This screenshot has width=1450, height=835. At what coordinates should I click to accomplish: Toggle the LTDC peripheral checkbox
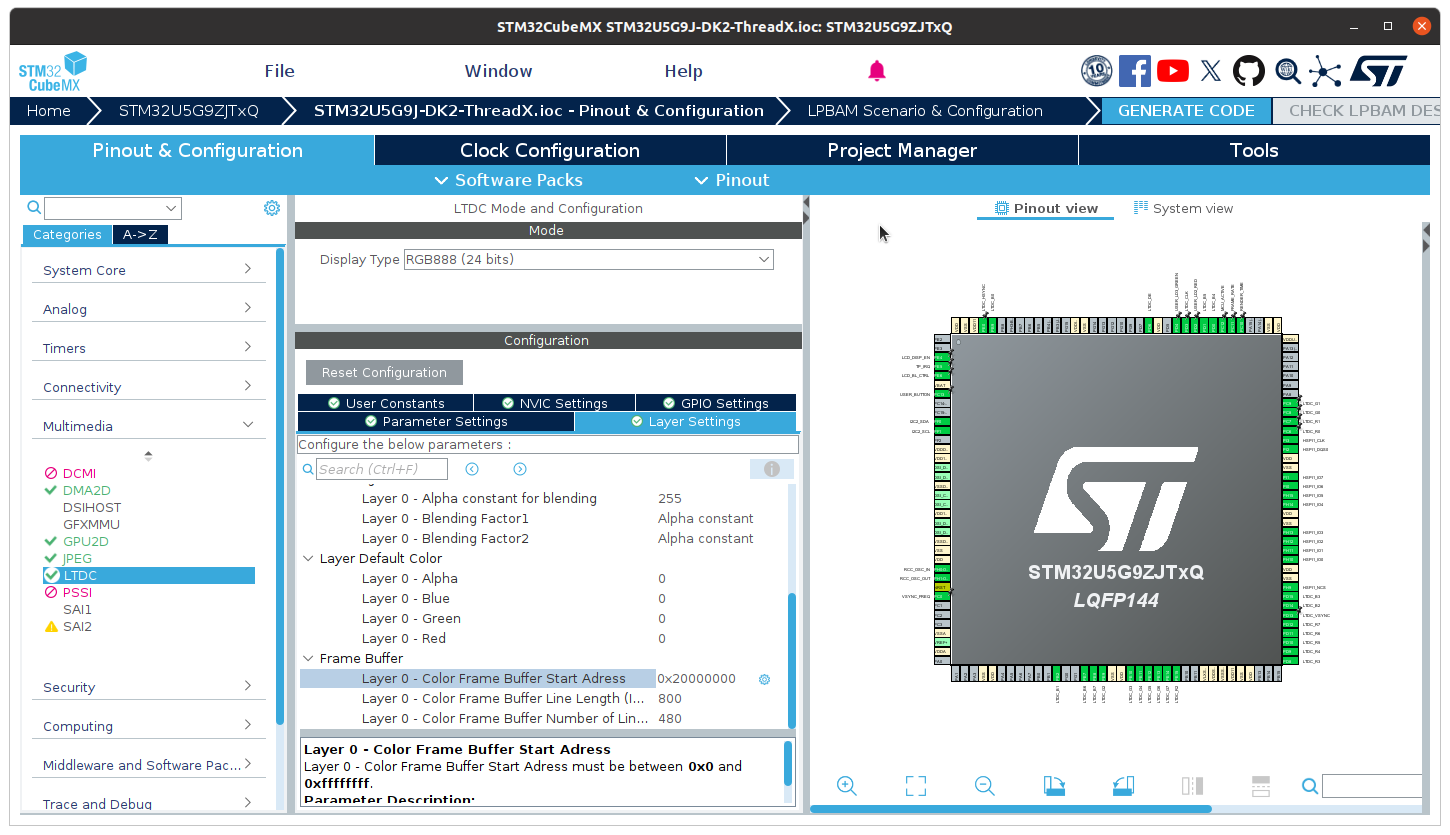point(51,575)
